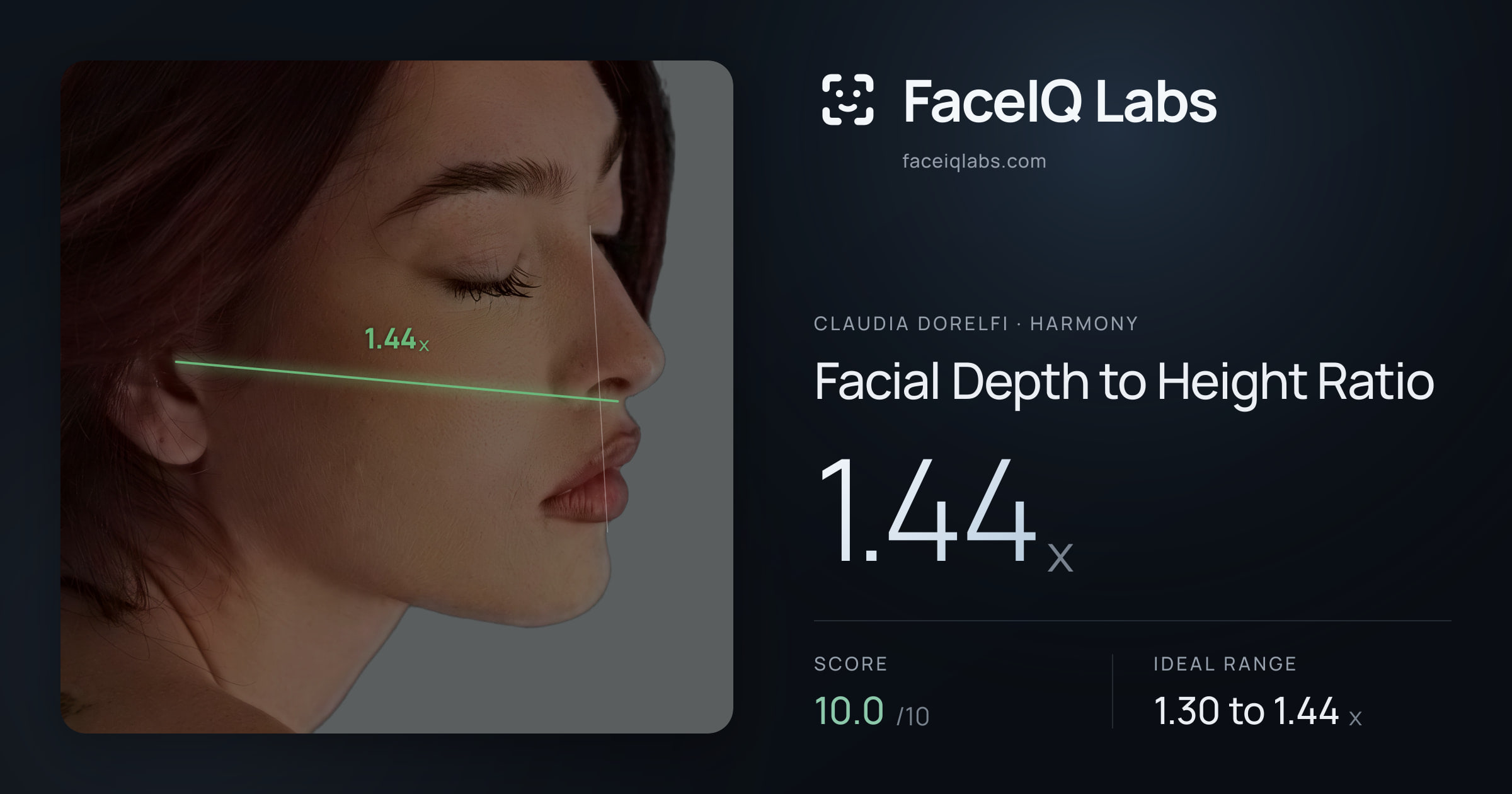The width and height of the screenshot is (1512, 794).
Task: Open the faceiqlabs.com link
Action: point(974,161)
